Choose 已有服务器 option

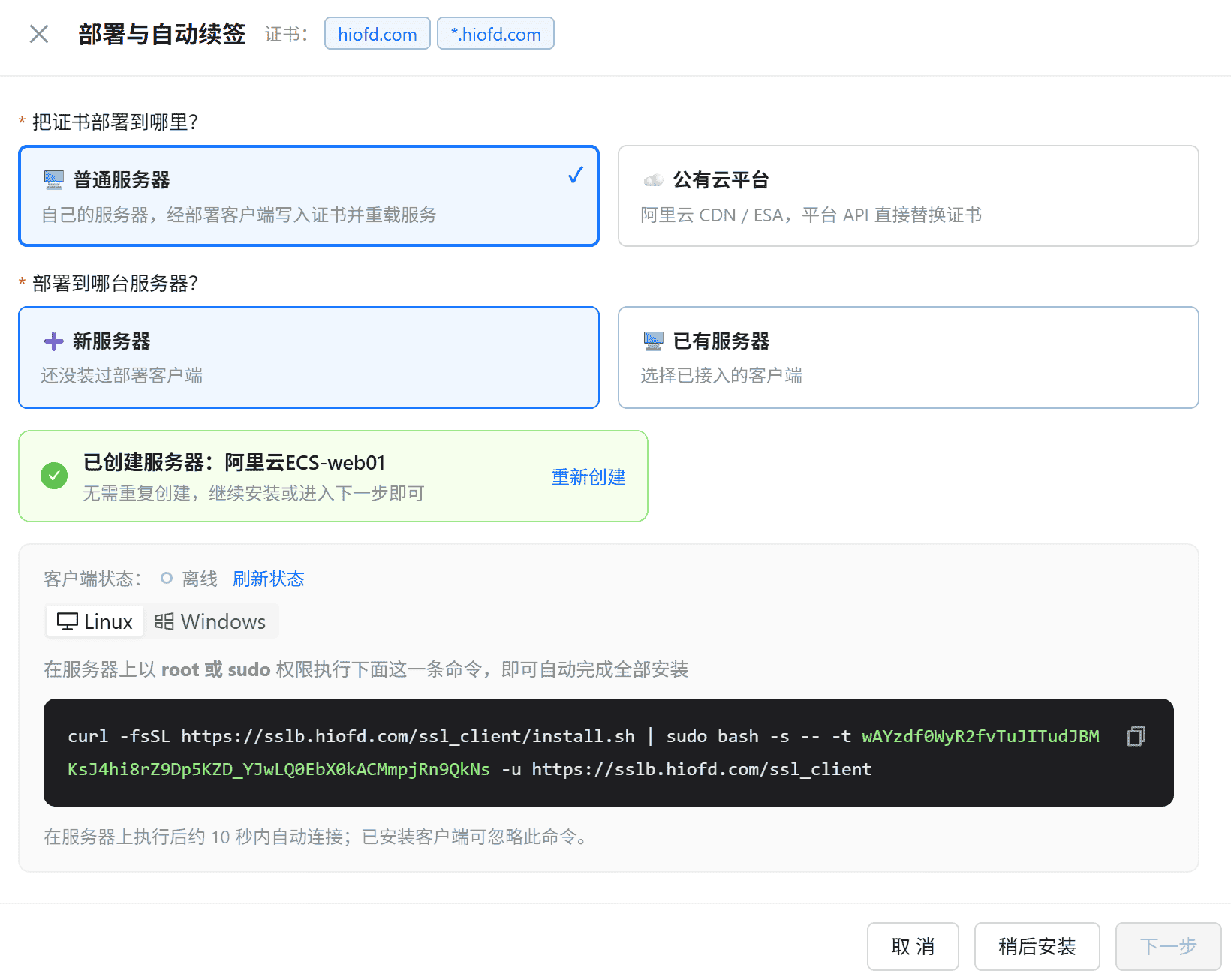coord(908,357)
